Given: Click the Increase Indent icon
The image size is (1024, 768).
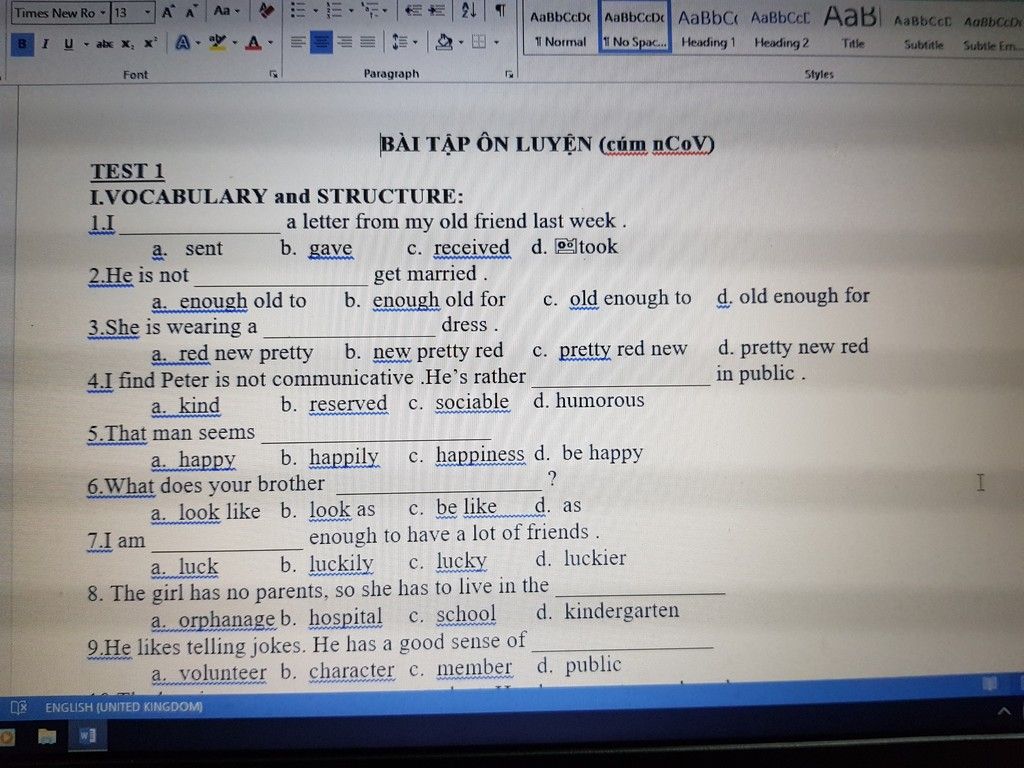Looking at the screenshot, I should [436, 10].
